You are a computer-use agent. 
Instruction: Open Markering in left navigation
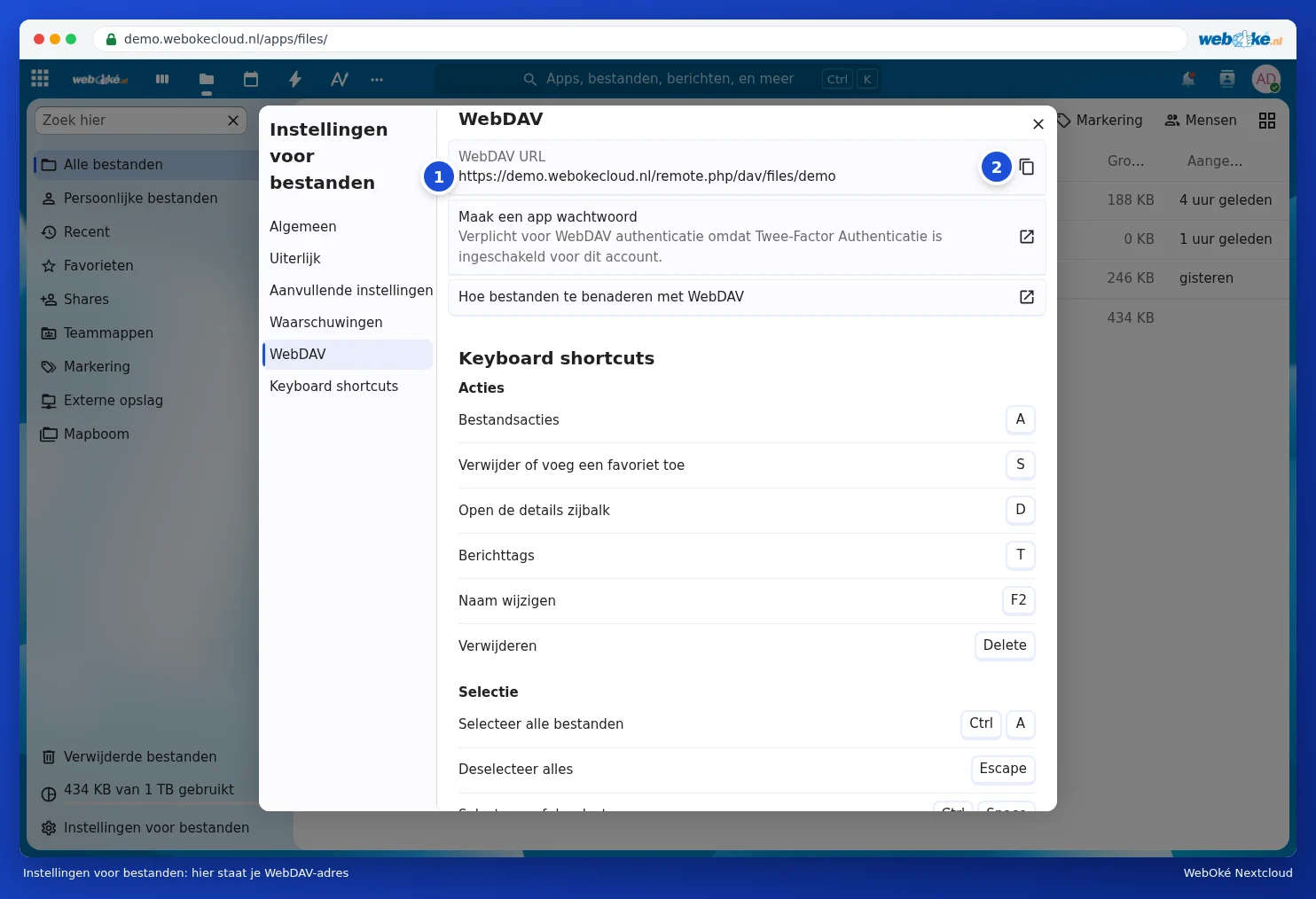pyautogui.click(x=145, y=367)
